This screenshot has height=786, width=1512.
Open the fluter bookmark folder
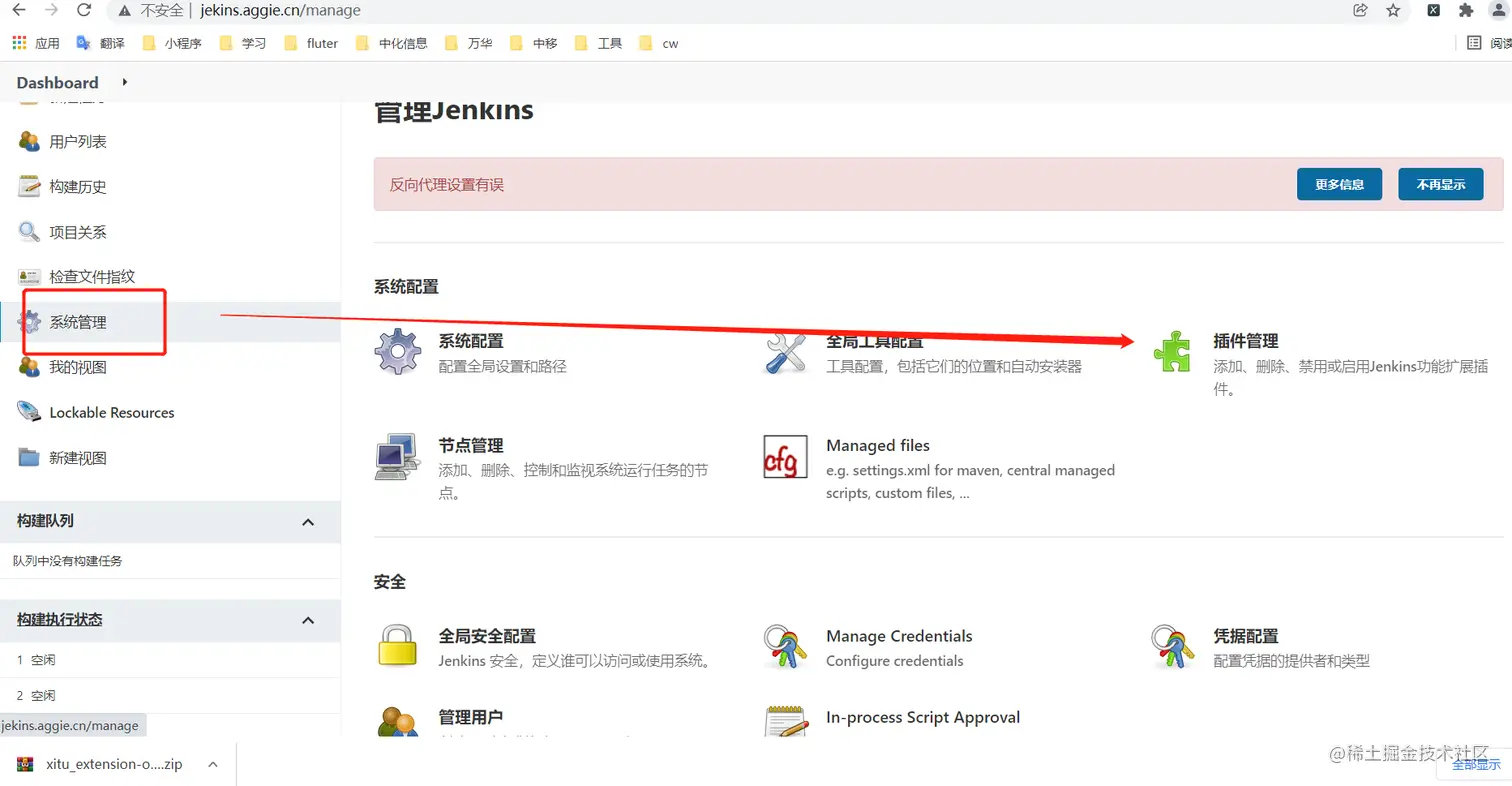311,43
